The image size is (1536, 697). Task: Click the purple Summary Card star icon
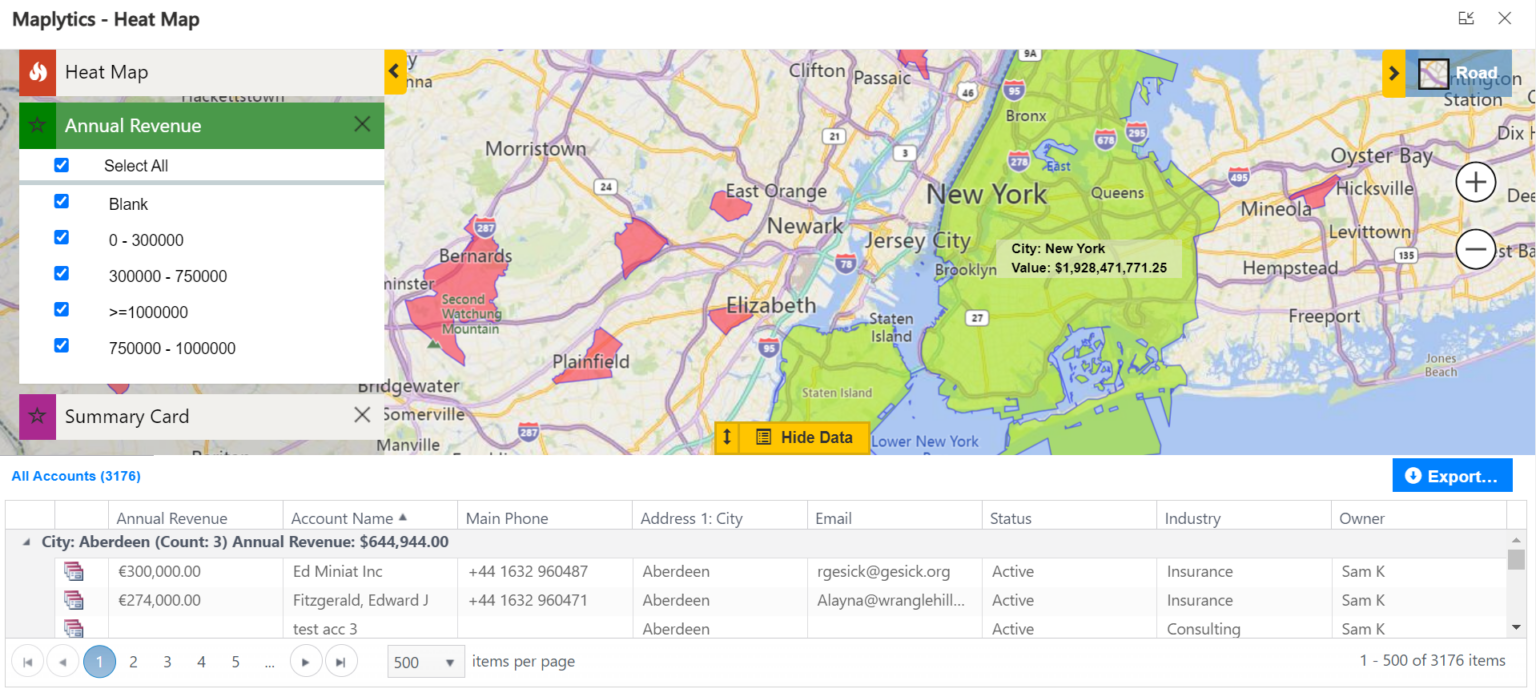[x=38, y=417]
